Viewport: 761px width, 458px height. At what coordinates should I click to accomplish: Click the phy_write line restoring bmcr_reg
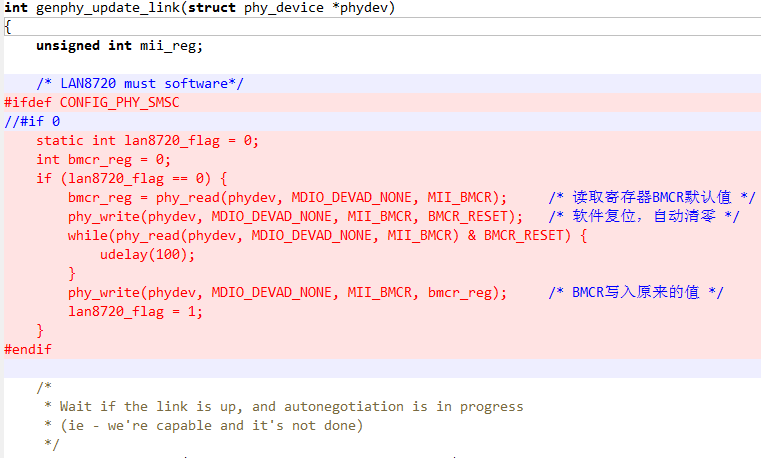pos(287,293)
